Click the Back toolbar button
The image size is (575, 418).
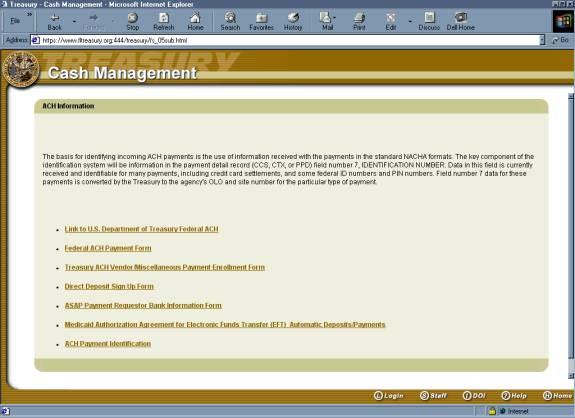(x=54, y=22)
